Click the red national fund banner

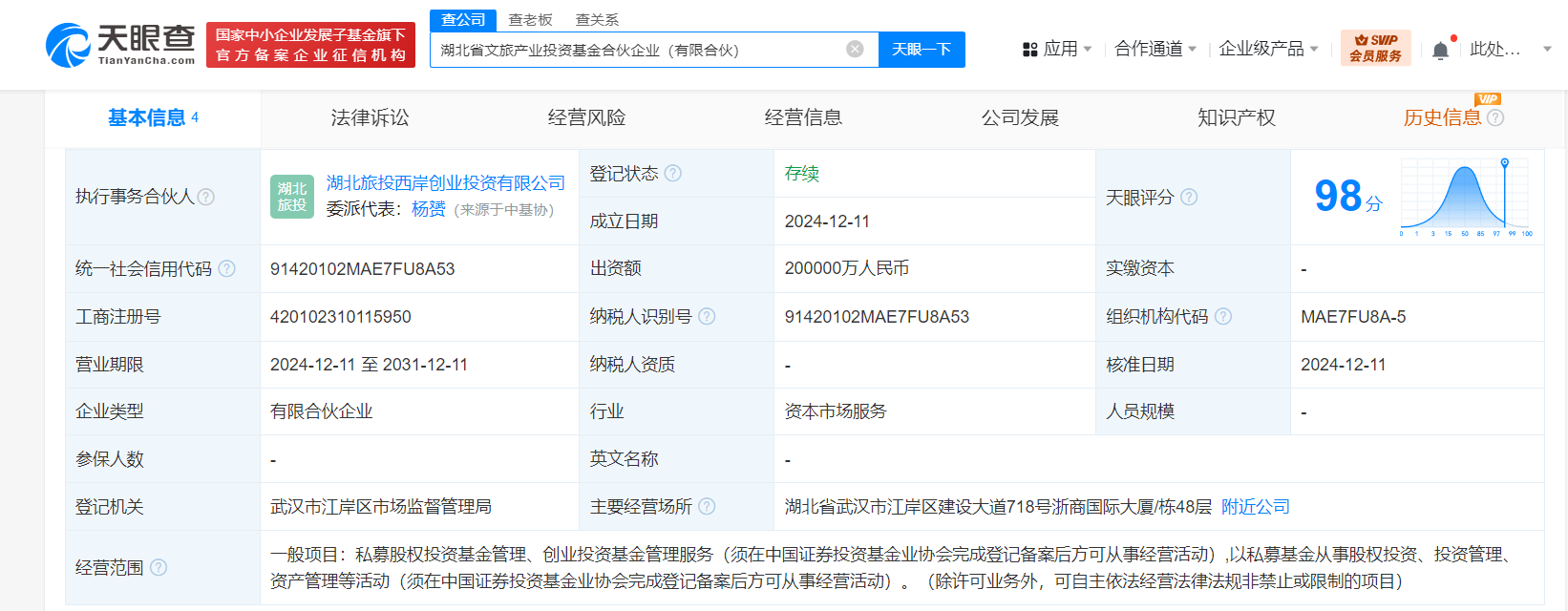tap(310, 45)
